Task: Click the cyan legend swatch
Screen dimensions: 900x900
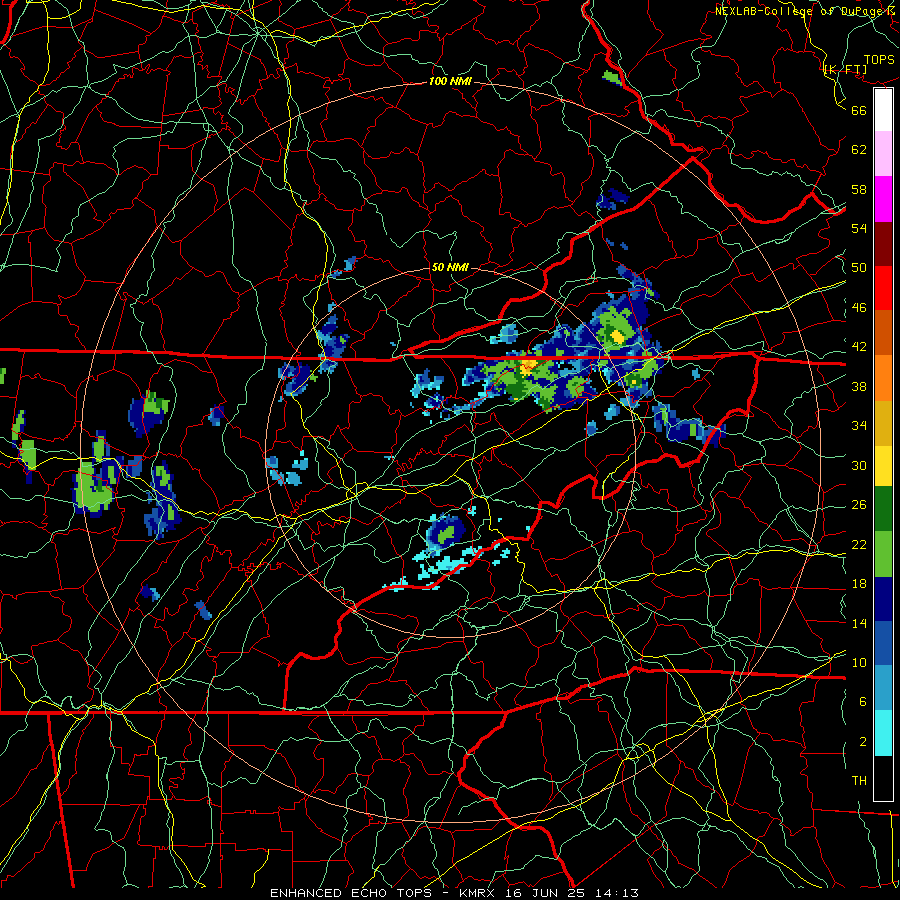Action: (x=883, y=733)
